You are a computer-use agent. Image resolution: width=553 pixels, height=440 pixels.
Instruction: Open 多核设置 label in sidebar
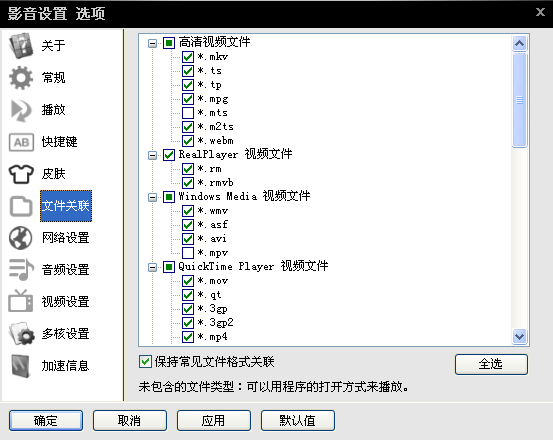click(x=65, y=334)
